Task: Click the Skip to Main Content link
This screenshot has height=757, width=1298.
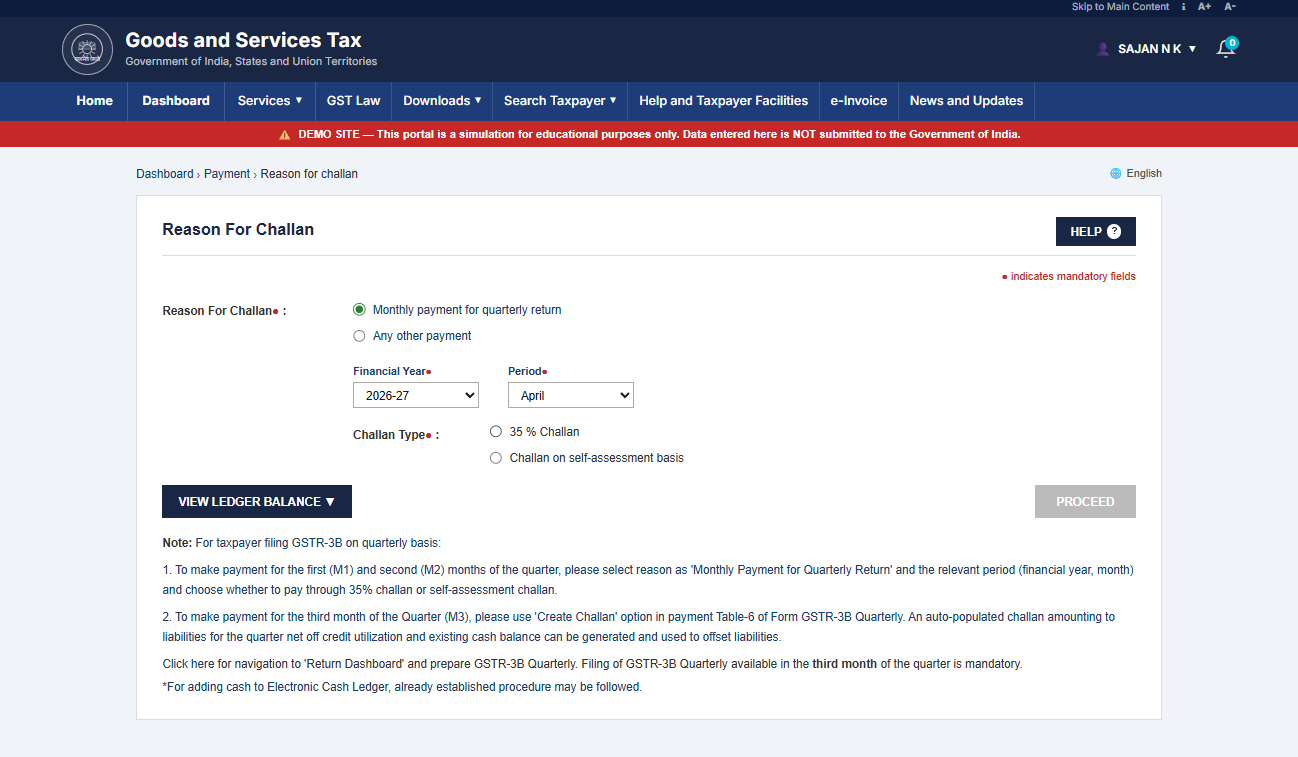Action: 1120,7
